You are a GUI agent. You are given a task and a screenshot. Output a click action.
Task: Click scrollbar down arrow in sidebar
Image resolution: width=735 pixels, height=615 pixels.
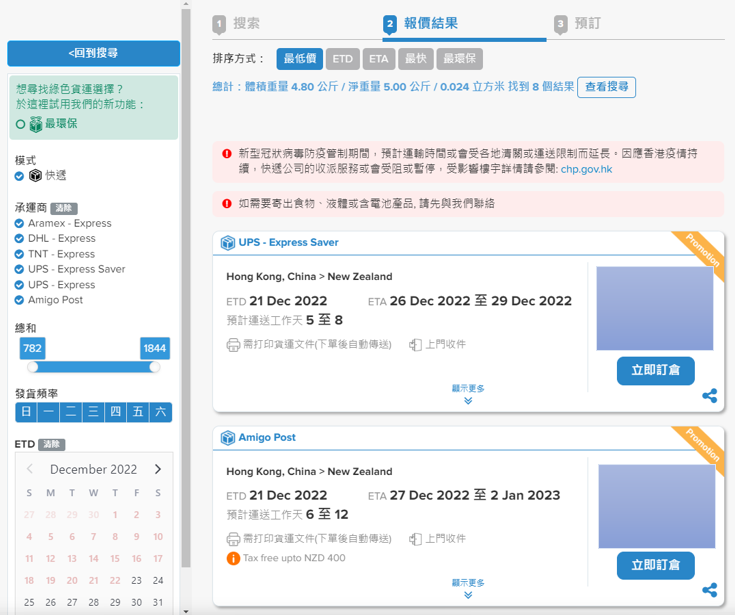[x=186, y=611]
